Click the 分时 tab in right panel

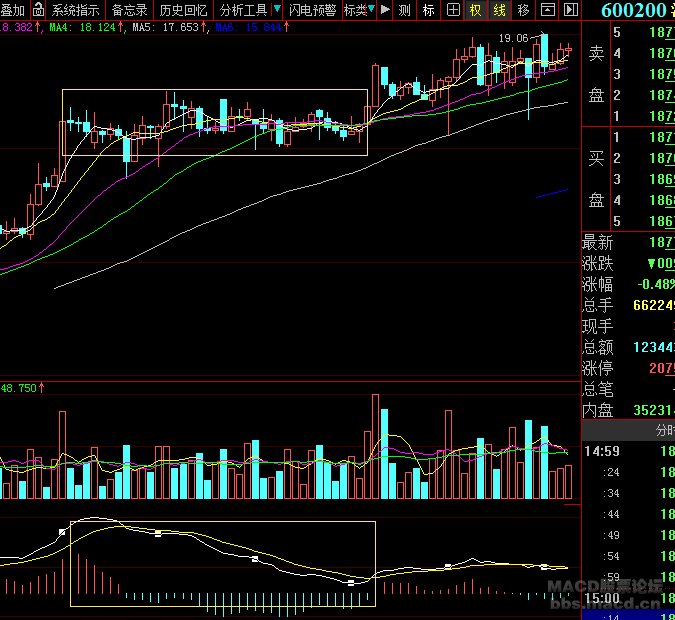(664, 430)
